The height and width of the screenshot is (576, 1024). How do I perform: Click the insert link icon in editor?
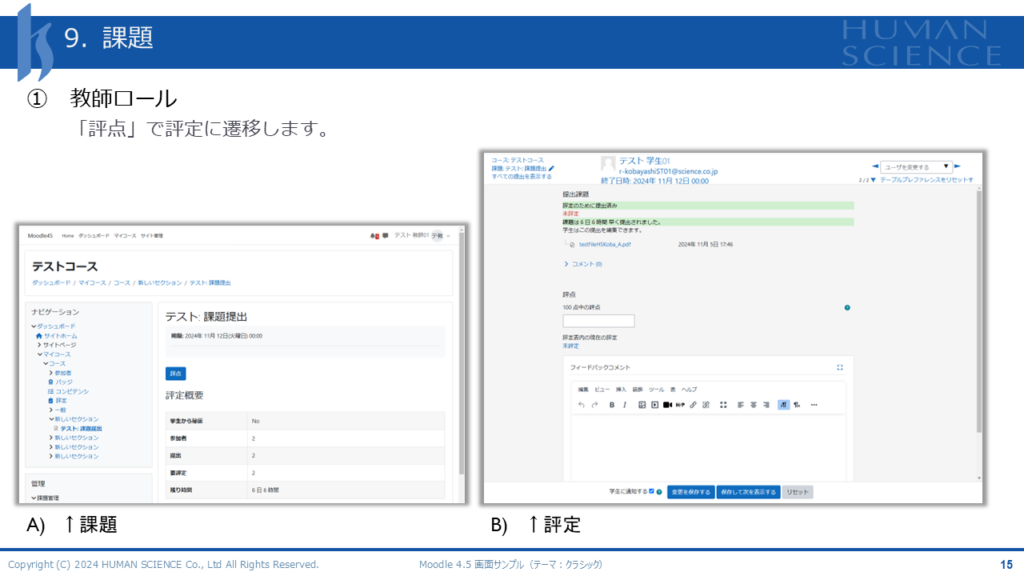click(x=693, y=405)
